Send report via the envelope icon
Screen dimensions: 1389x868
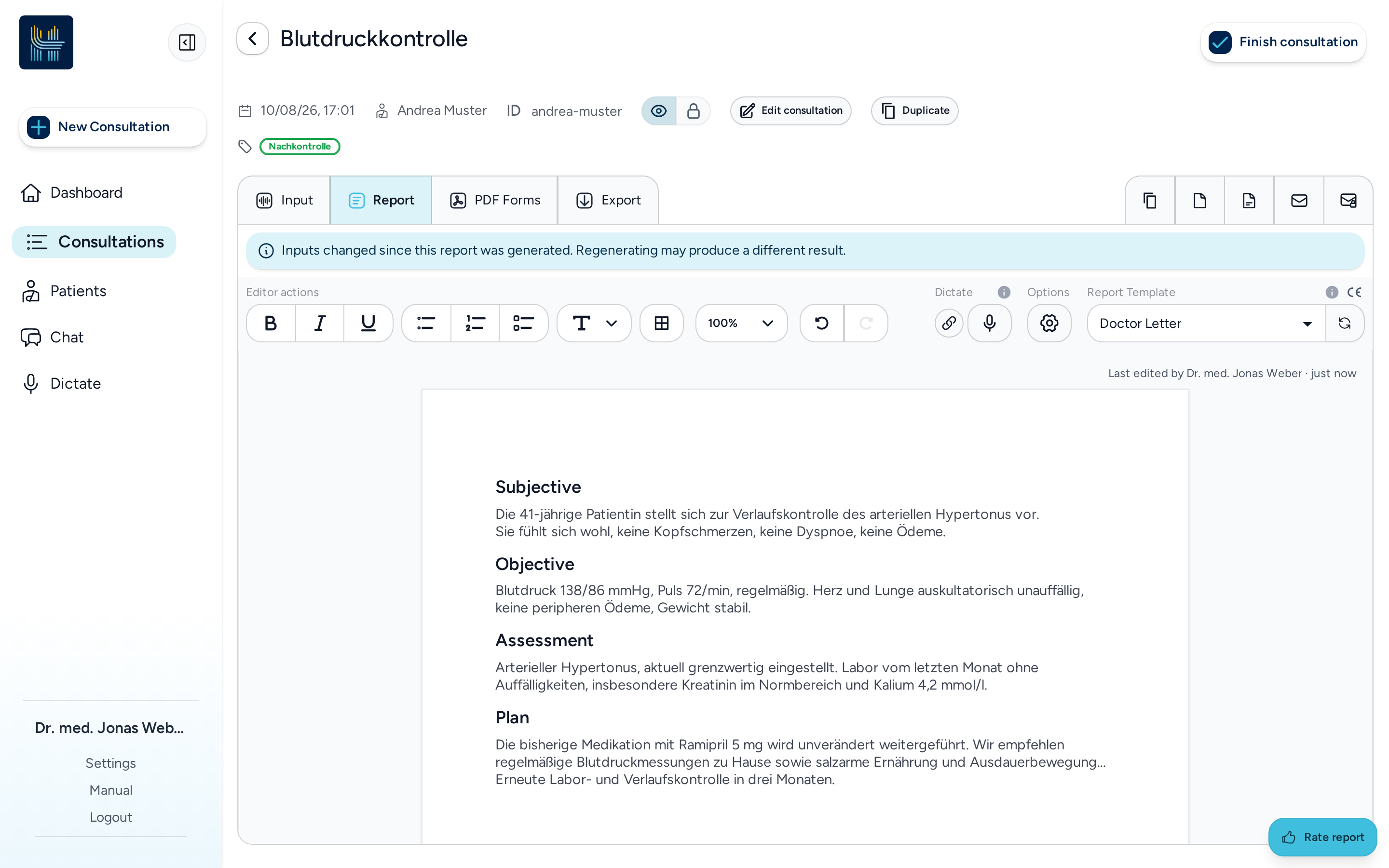[x=1299, y=200]
